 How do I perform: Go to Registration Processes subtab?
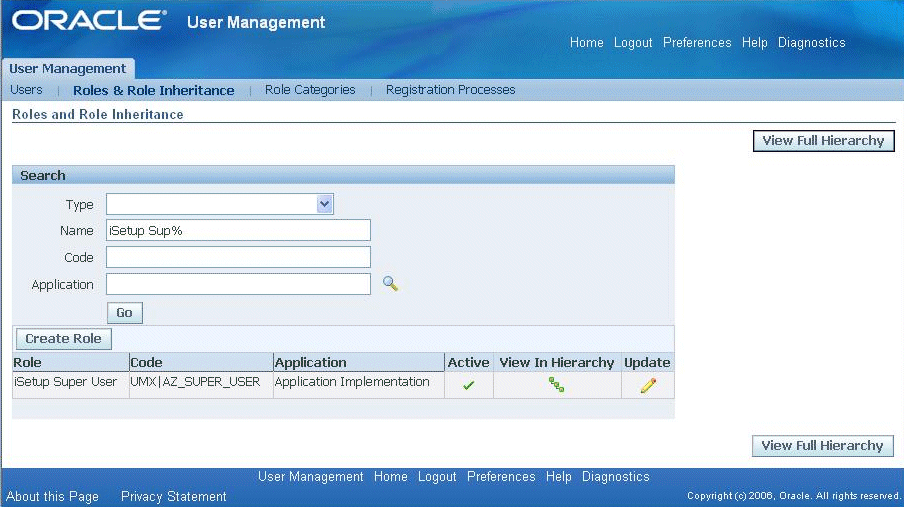pos(450,90)
